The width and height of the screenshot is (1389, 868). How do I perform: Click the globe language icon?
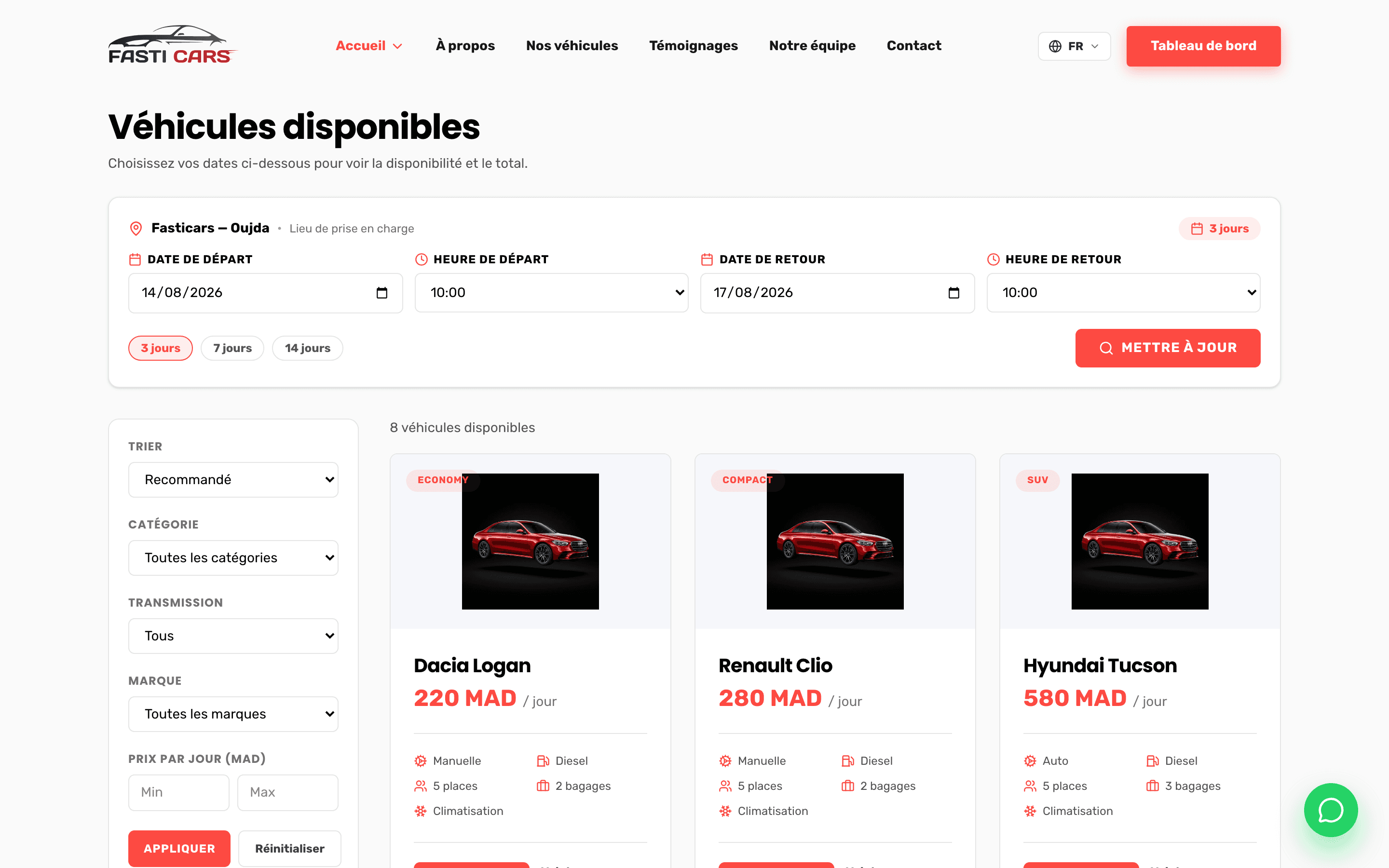(x=1055, y=46)
